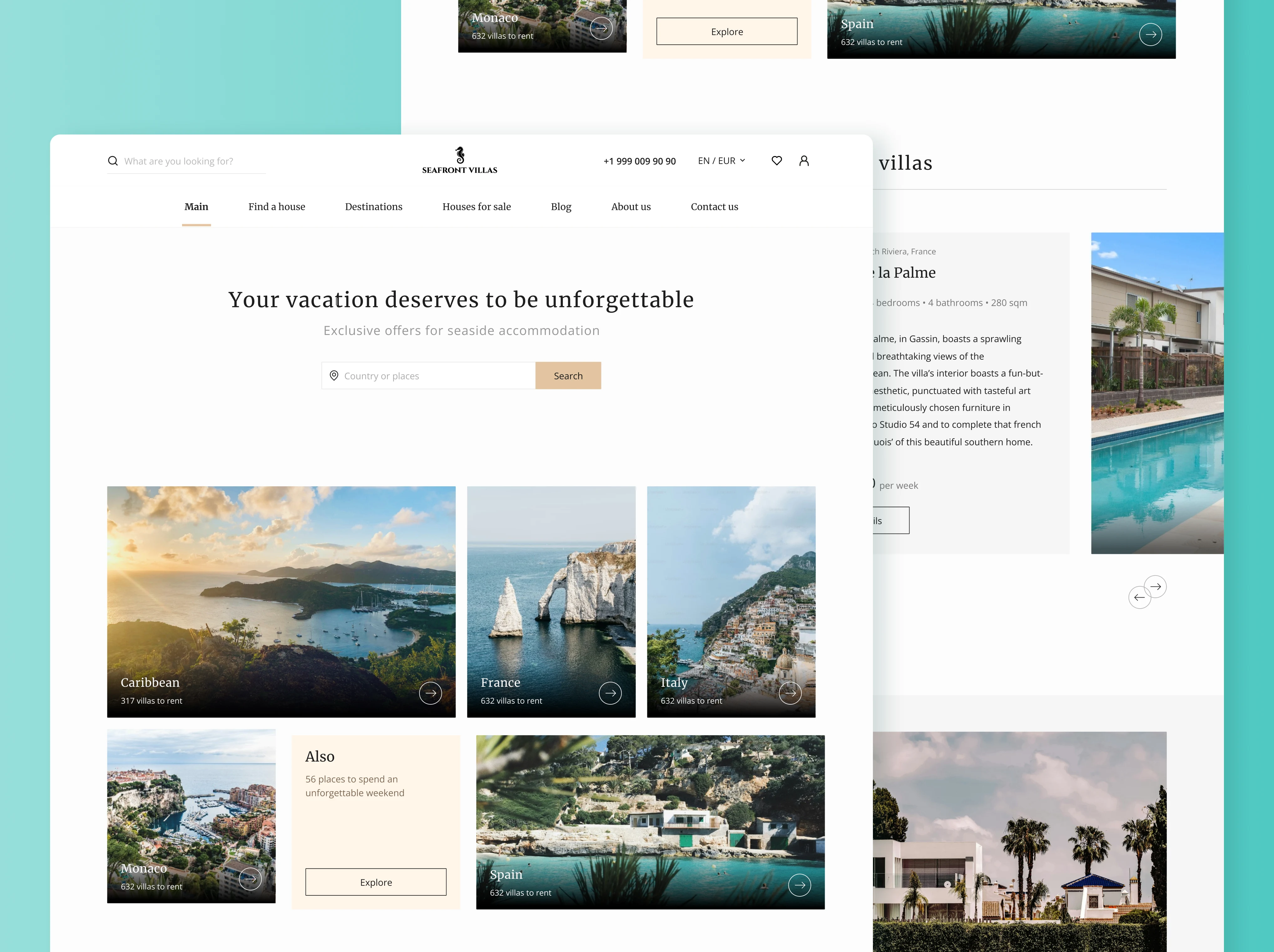Click the search magnifier icon in header
Screen dimensions: 1274x952
[113, 161]
